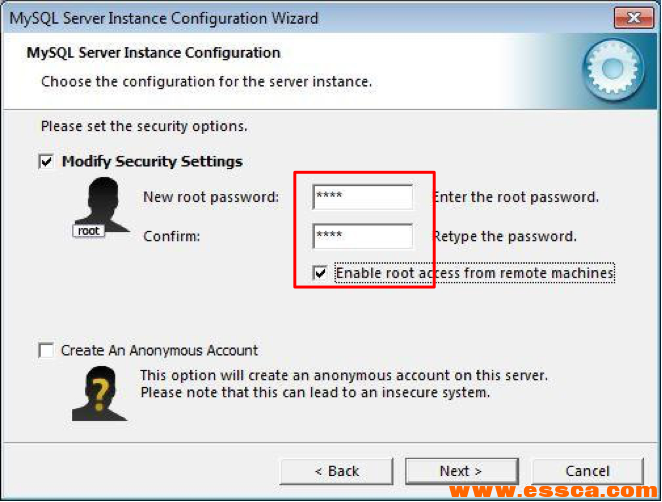Click the wizard title bar text
This screenshot has width=662, height=502.
[x=164, y=18]
